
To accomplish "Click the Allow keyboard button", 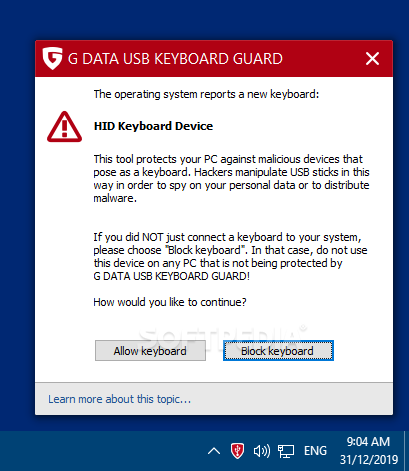I will pos(150,351).
